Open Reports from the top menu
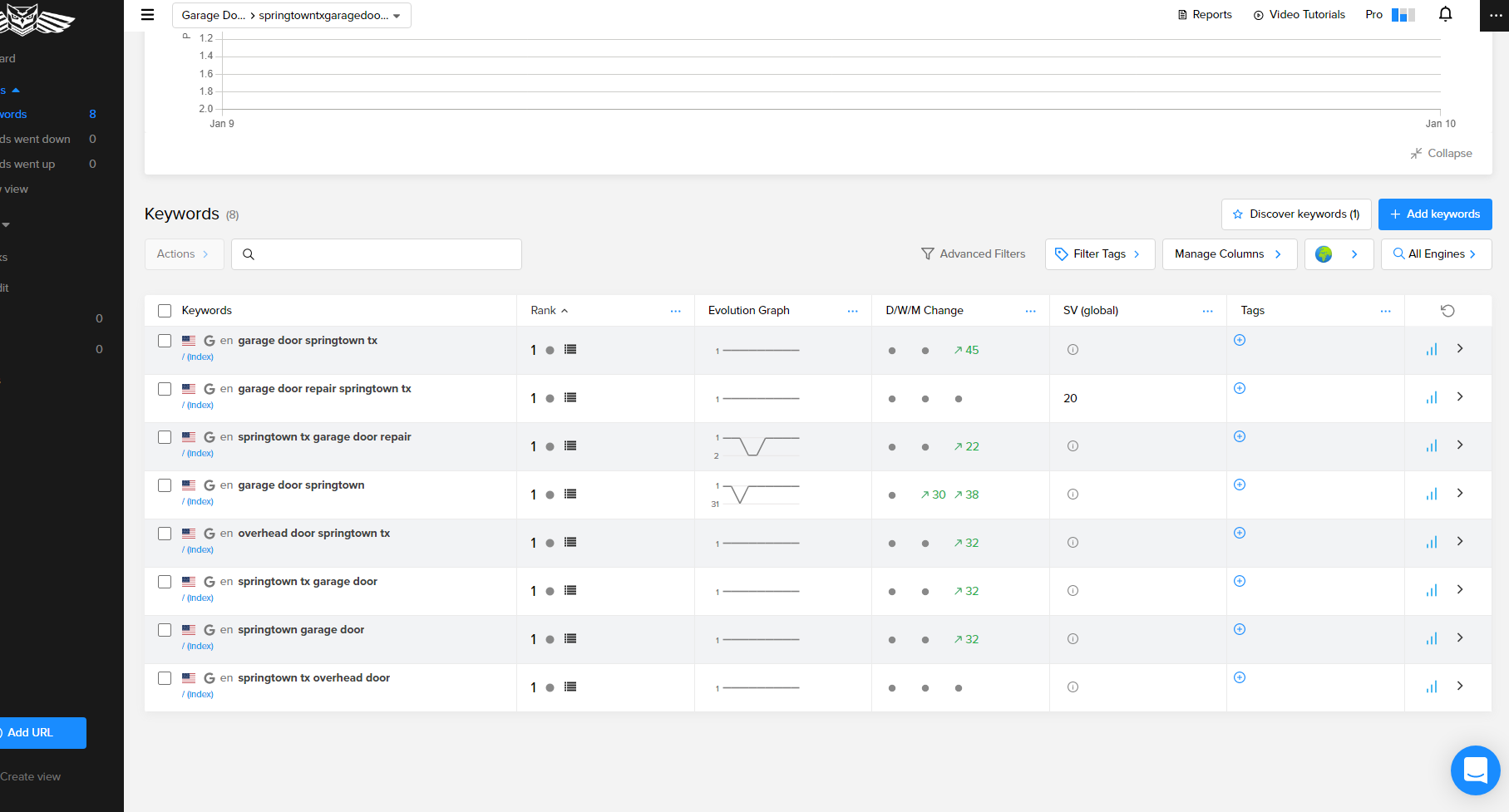Viewport: 1509px width, 812px height. point(1205,15)
